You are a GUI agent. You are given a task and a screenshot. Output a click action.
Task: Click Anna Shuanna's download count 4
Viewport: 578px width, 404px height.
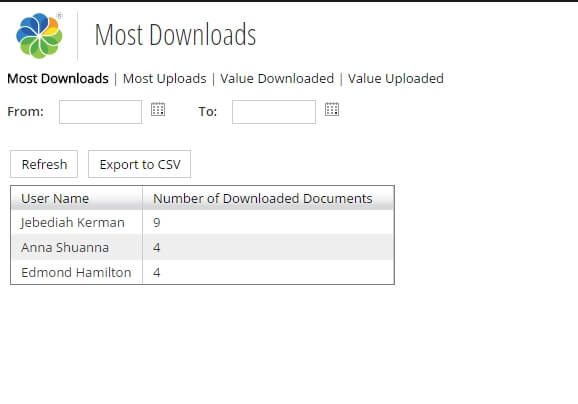157,247
